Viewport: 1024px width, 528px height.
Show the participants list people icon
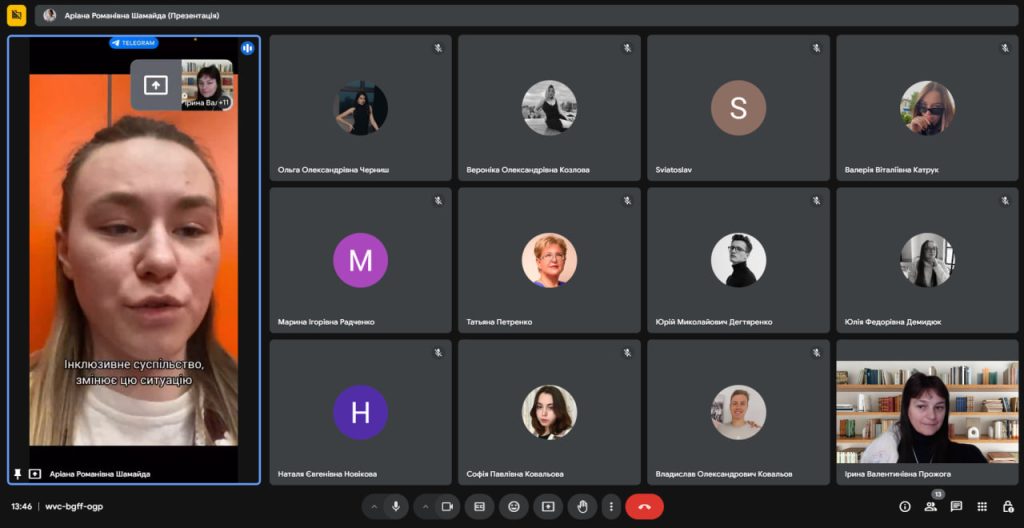click(931, 507)
